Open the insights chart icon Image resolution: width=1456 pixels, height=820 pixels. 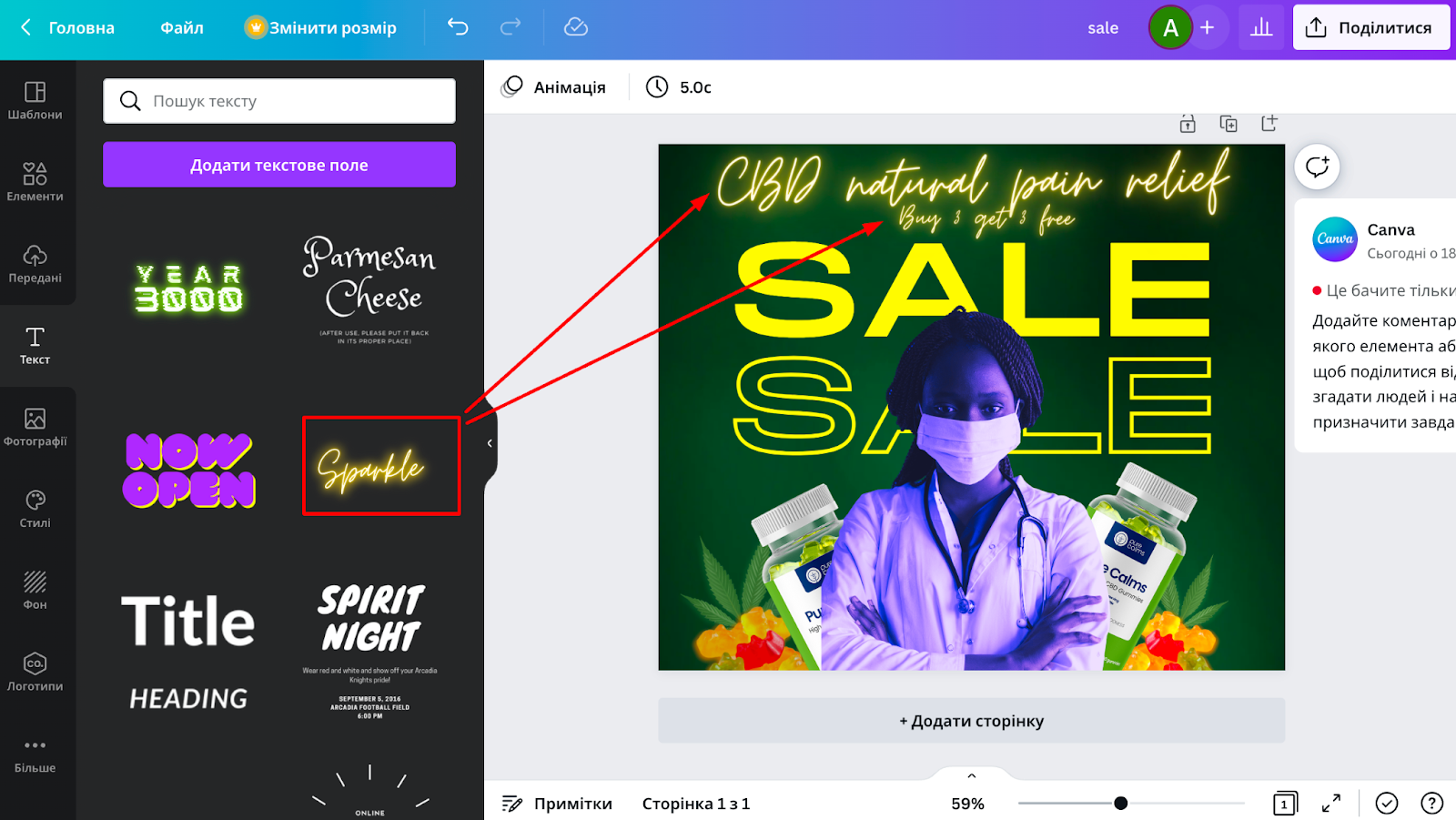point(1261,27)
